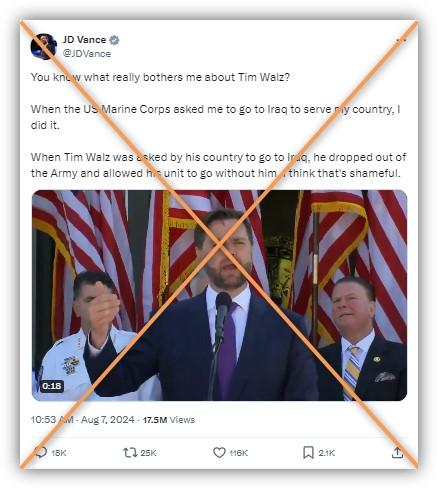Click the JD Vance display name
Viewport: 438px width, 489px height.
click(85, 40)
